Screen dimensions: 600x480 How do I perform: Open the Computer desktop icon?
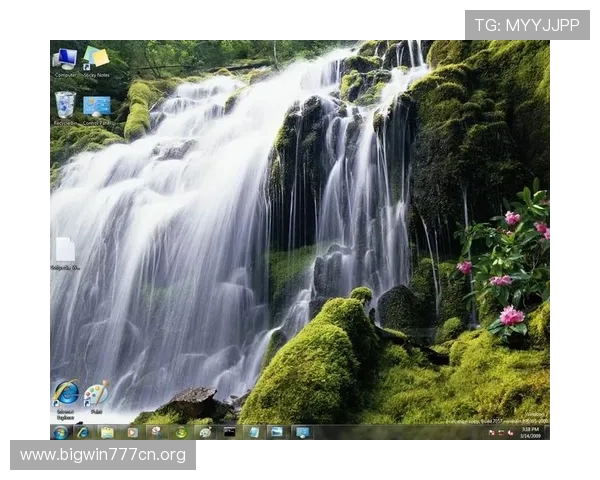click(x=65, y=60)
